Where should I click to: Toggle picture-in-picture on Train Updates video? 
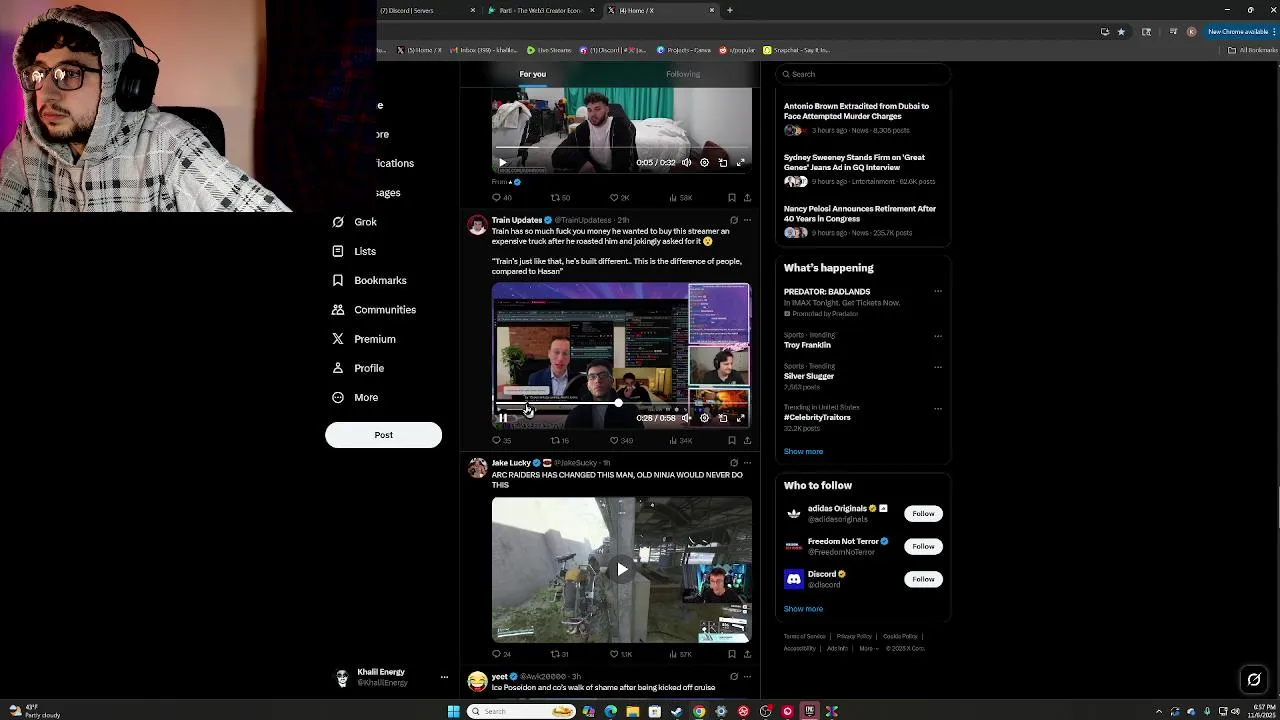tap(723, 418)
